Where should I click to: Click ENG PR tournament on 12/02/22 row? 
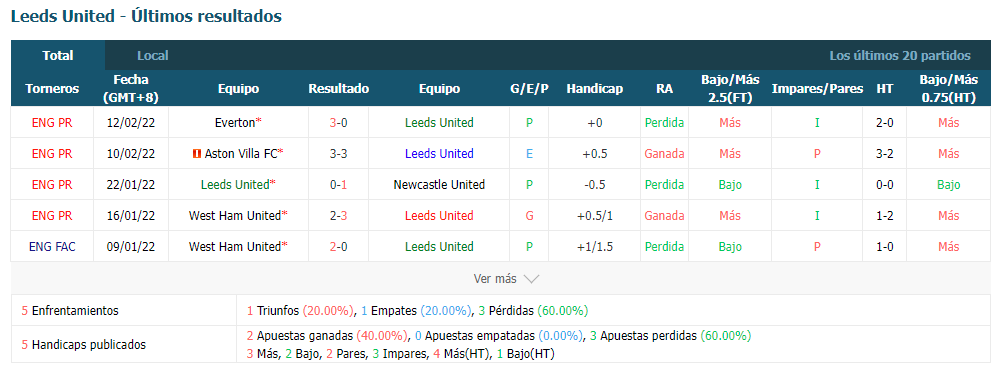(52, 122)
